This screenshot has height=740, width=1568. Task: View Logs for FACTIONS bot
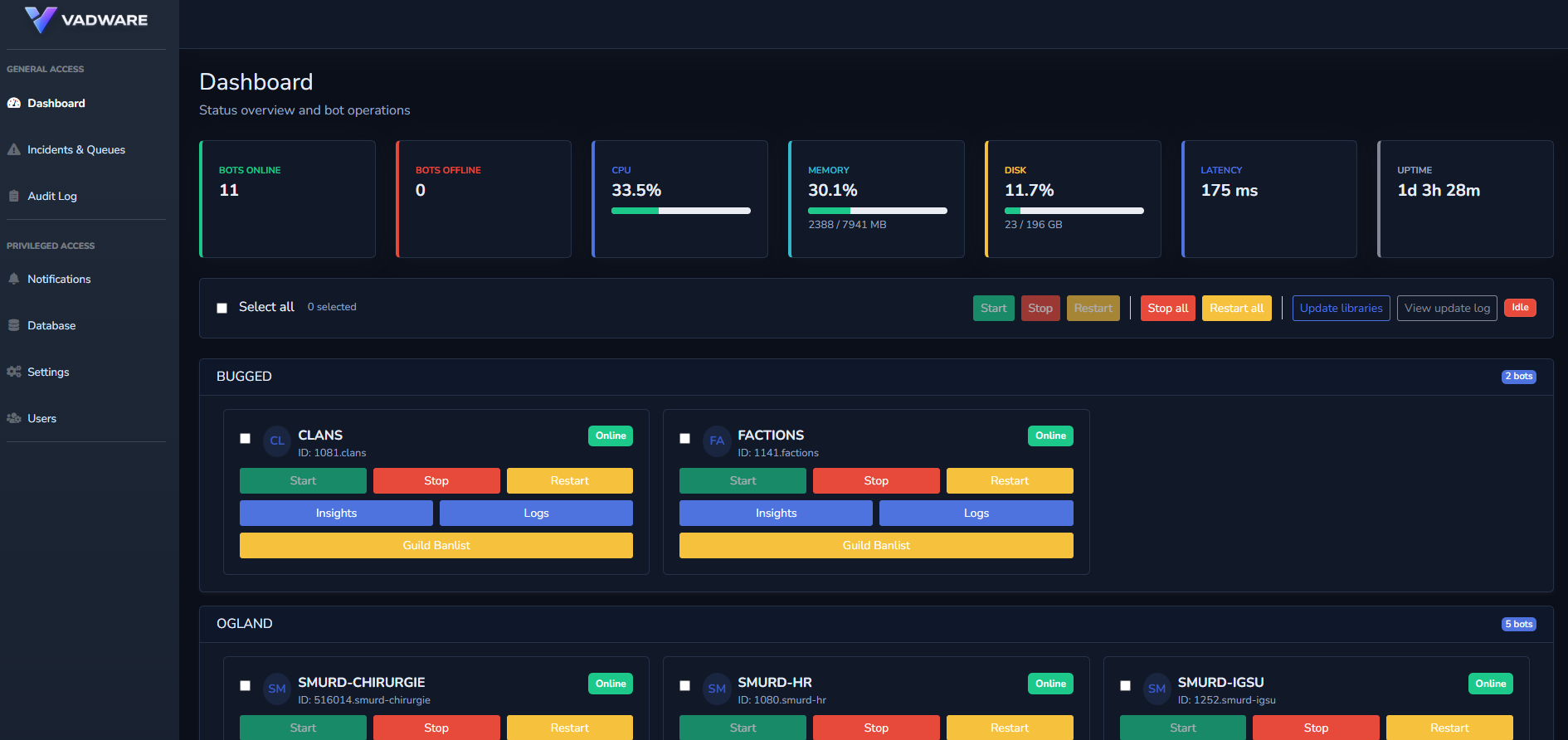pos(976,513)
